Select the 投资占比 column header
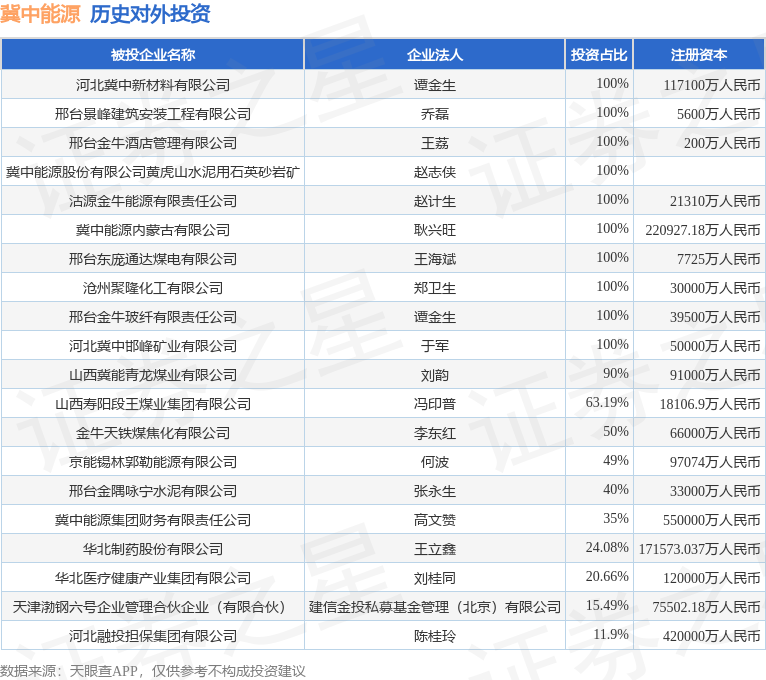The height and width of the screenshot is (680, 766). coord(599,55)
